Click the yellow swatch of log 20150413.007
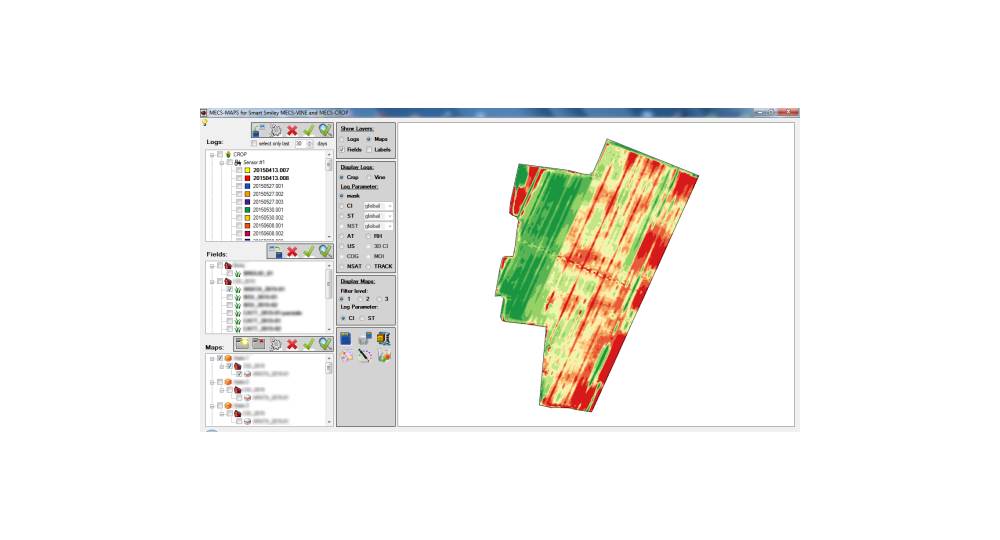1000x540 pixels. (x=247, y=170)
